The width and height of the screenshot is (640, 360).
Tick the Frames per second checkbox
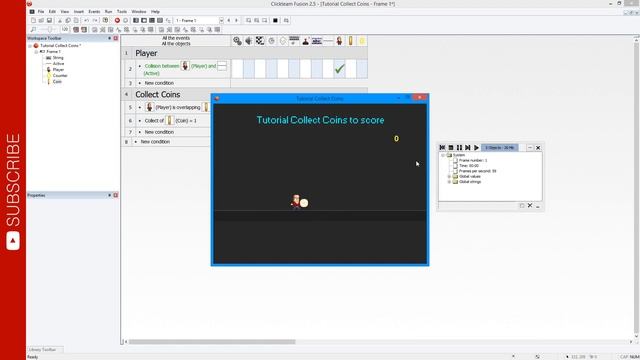pos(455,171)
